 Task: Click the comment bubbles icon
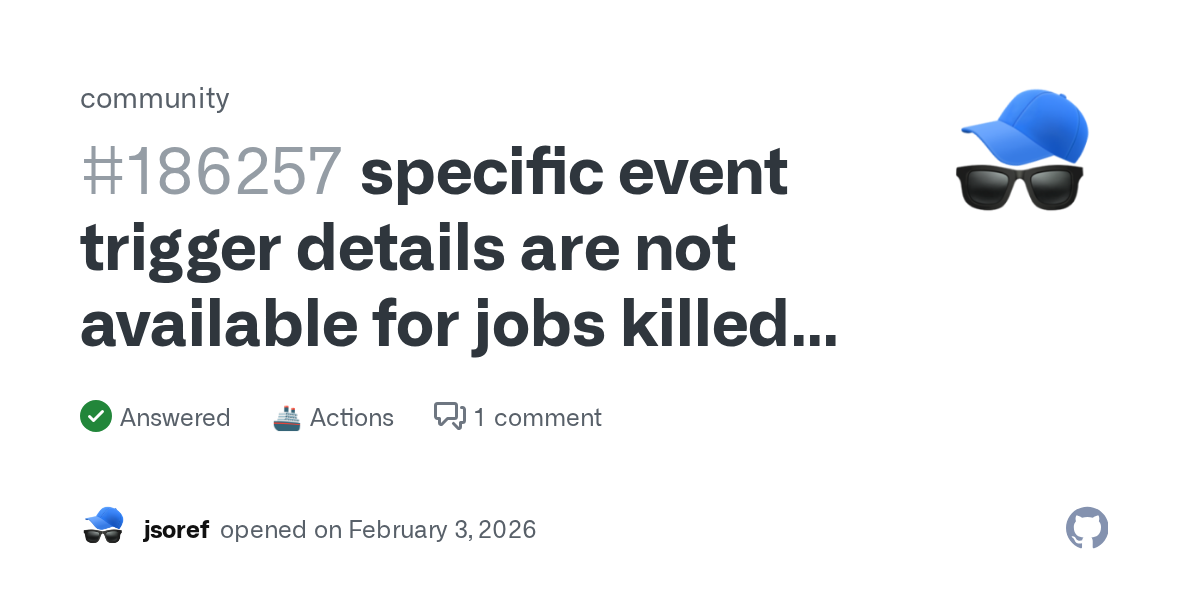click(x=450, y=416)
